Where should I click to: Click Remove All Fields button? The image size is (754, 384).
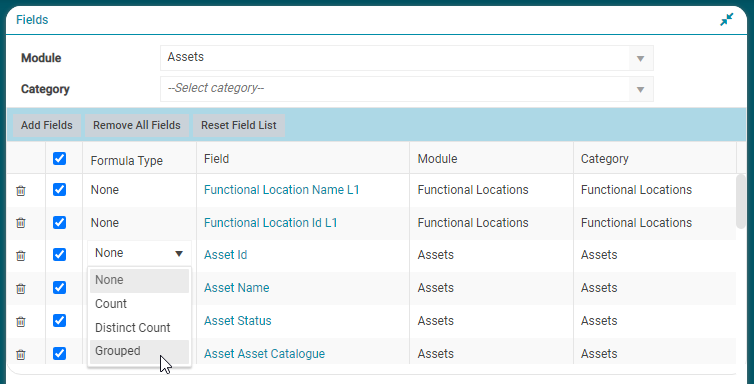coord(137,125)
